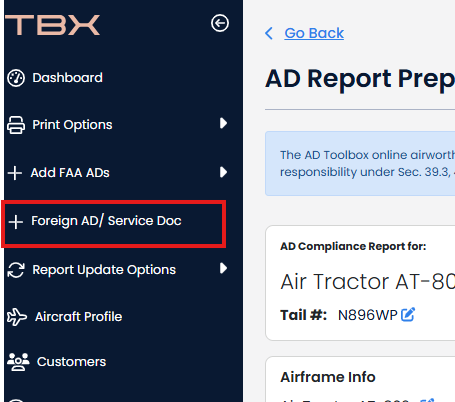Open the Aircraft Profile page
This screenshot has width=455, height=402.
78,317
